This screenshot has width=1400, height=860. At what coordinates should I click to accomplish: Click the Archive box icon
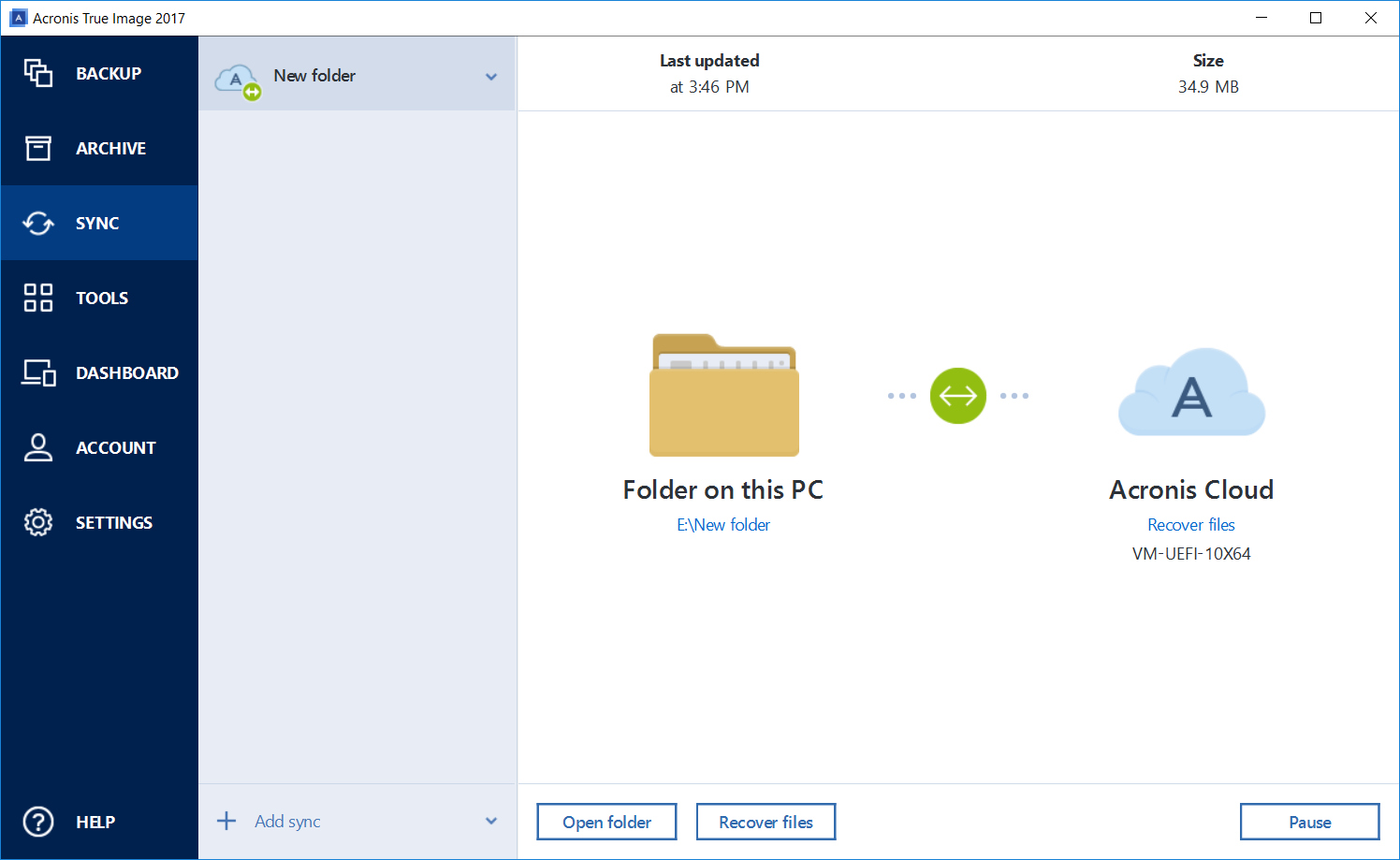tap(38, 148)
